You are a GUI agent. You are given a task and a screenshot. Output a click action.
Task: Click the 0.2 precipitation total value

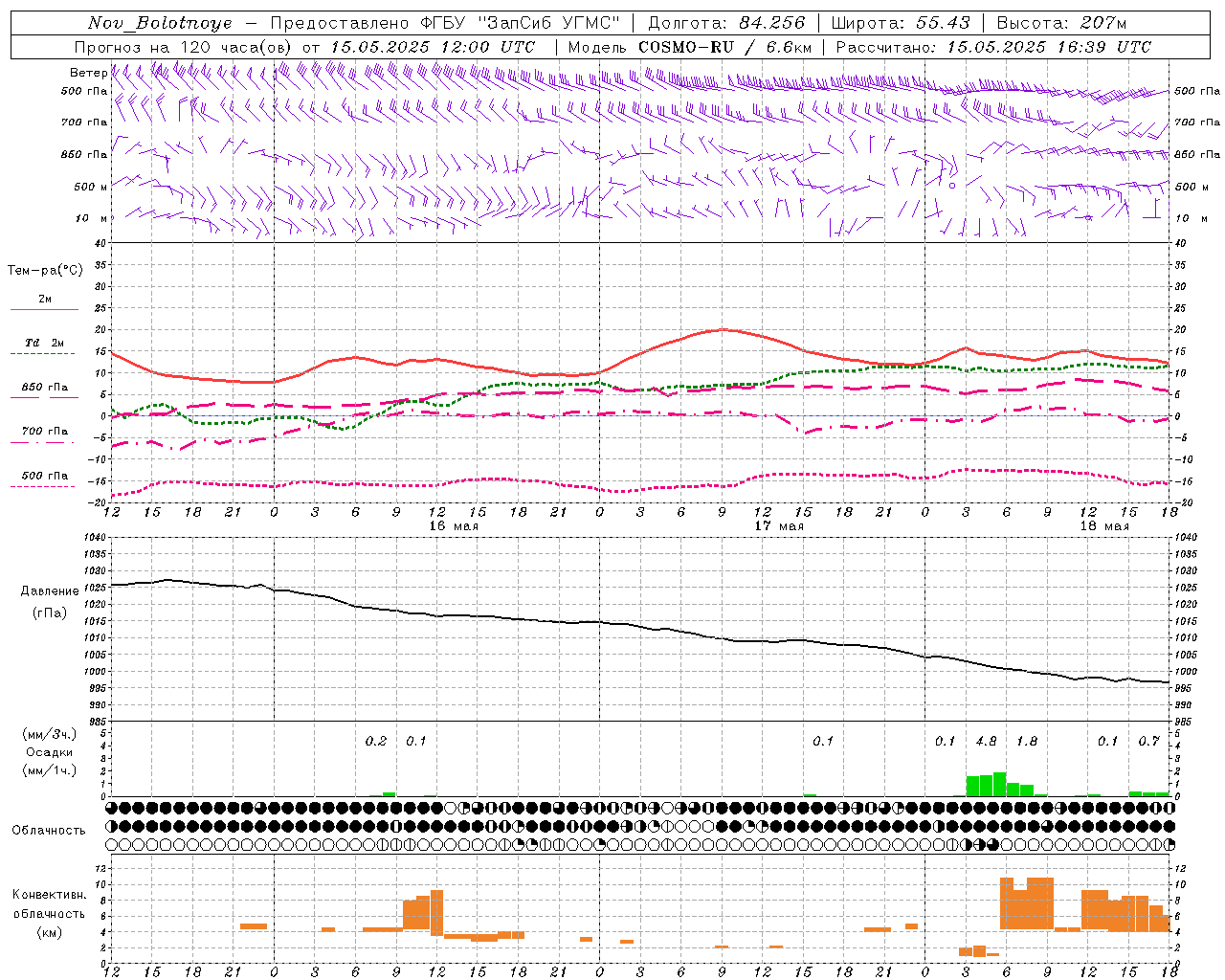click(376, 741)
